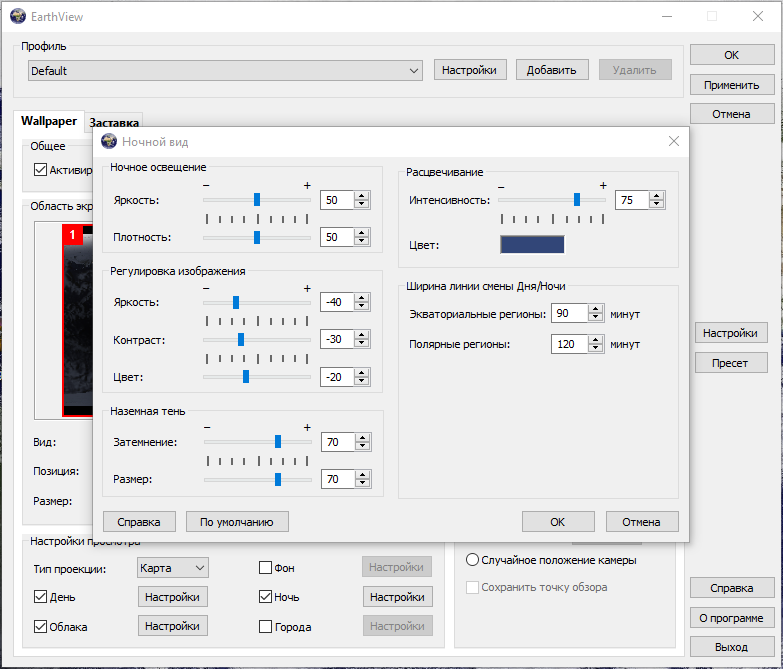Adjust Наземная тень Размер slider
The width and height of the screenshot is (783, 669).
(x=278, y=479)
